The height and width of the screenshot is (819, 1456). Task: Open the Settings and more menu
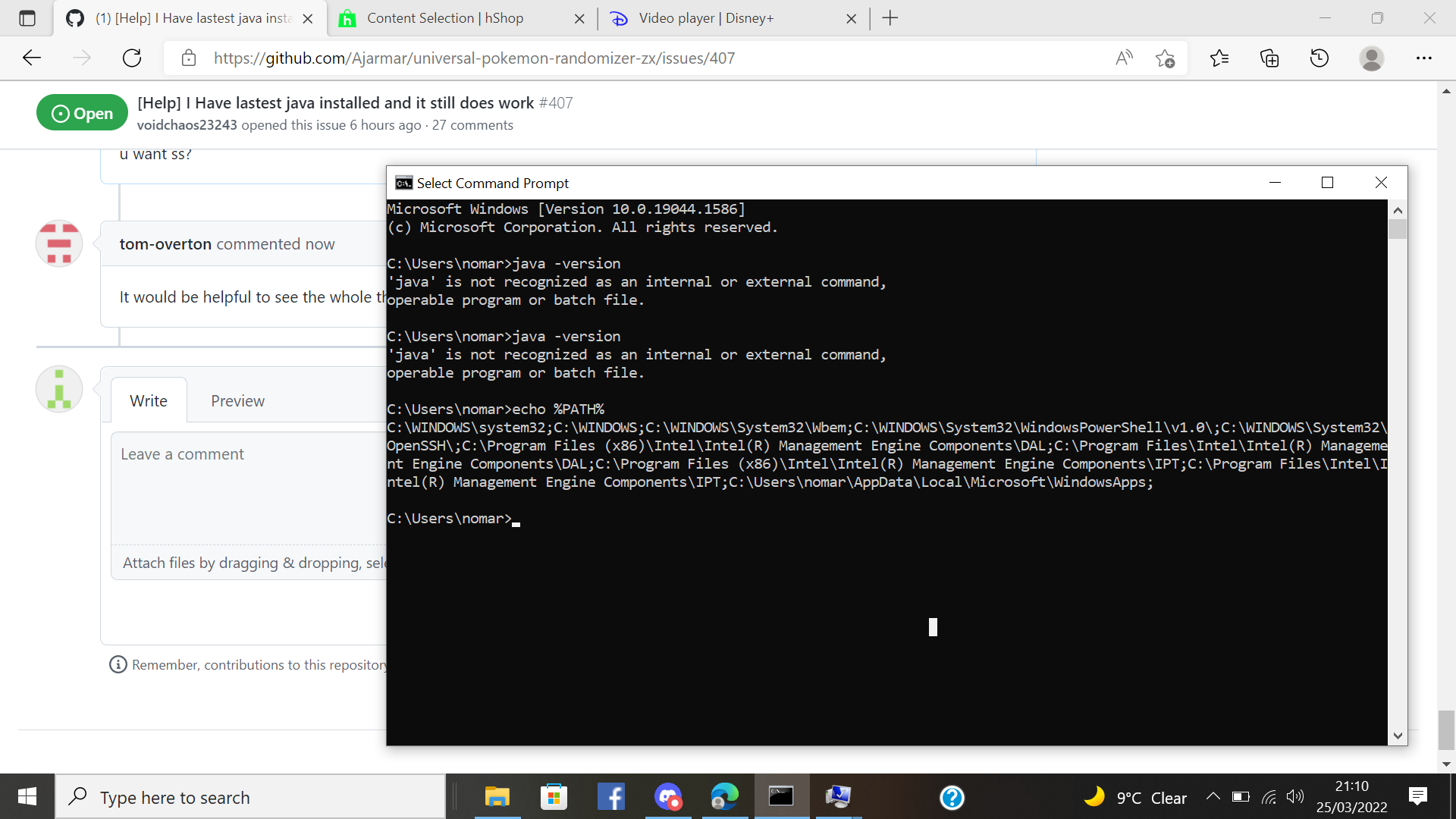[1425, 58]
